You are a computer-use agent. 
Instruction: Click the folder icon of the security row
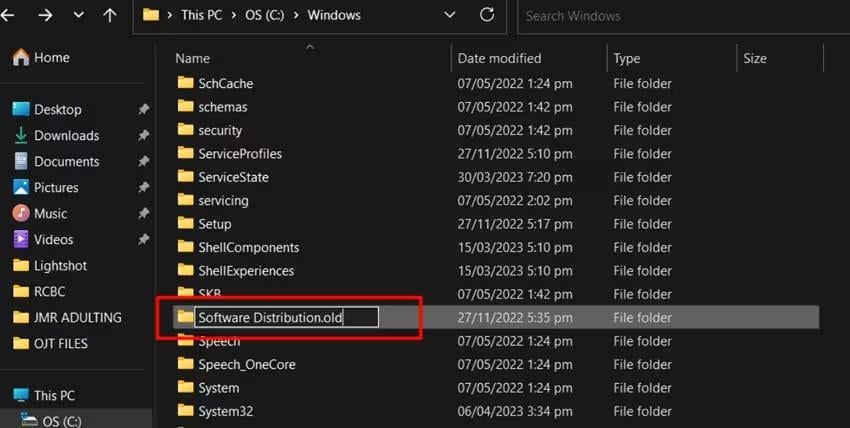(185, 129)
